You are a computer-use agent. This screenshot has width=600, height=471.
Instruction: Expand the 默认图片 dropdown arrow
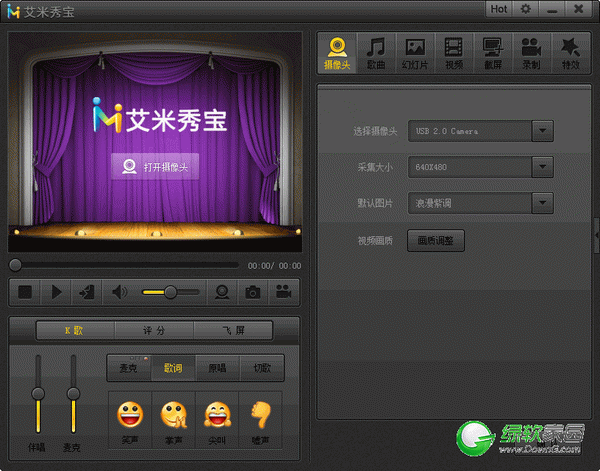[x=542, y=203]
